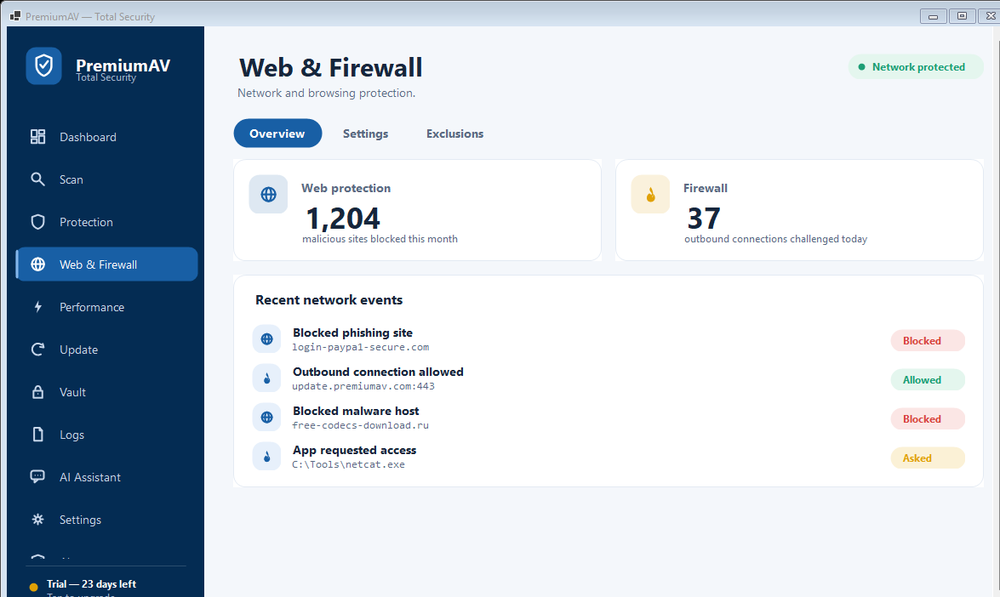This screenshot has width=1000, height=597.
Task: Click the Firewall flame card icon
Action: (651, 194)
